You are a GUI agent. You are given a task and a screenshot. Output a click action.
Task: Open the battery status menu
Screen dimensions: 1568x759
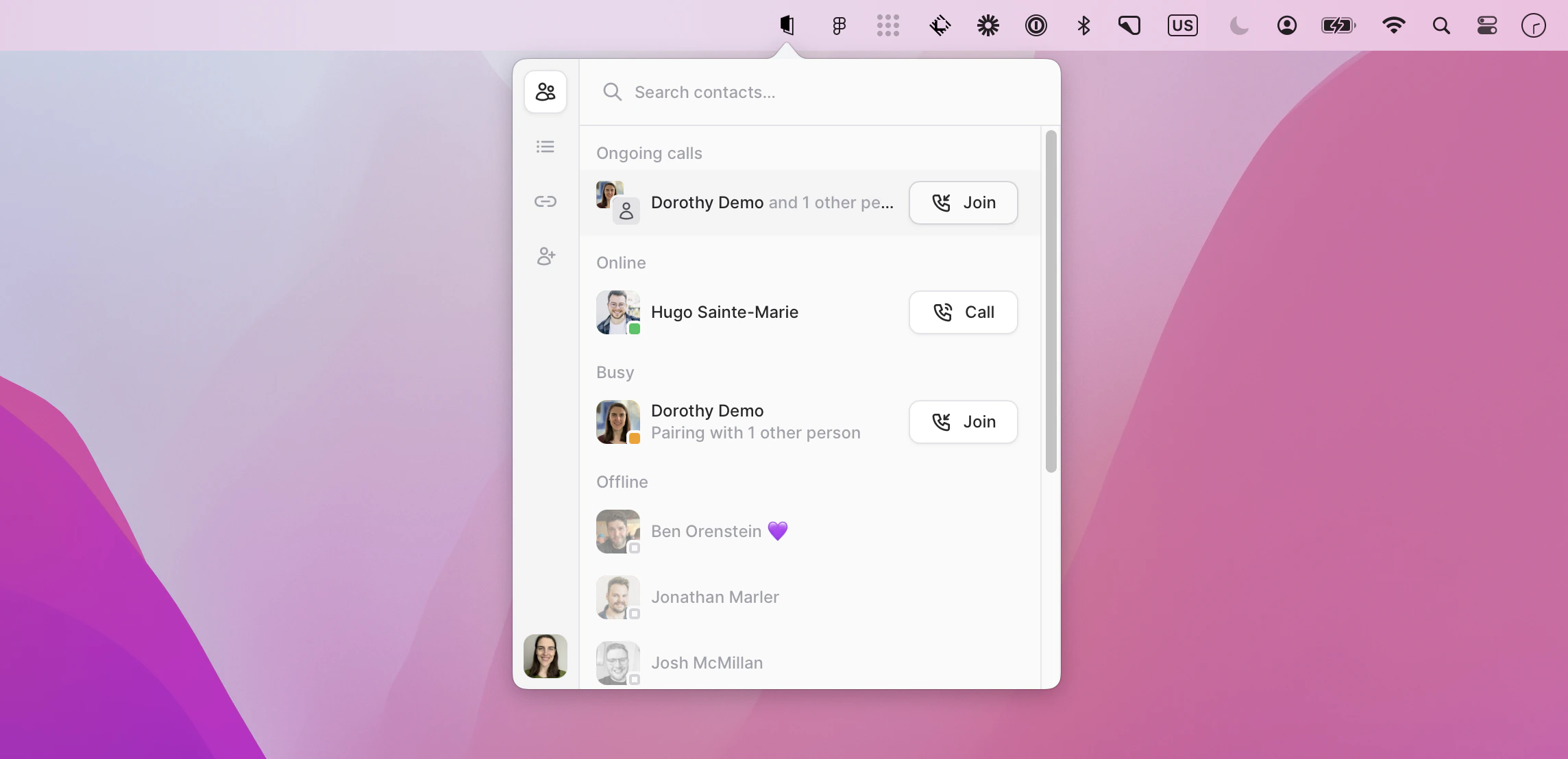[x=1338, y=26]
